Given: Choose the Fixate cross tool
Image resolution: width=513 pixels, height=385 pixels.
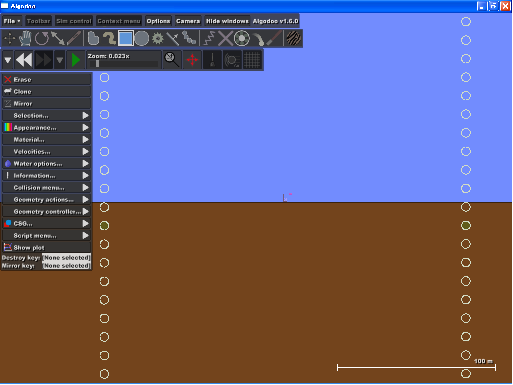Looking at the screenshot, I should pyautogui.click(x=225, y=38).
